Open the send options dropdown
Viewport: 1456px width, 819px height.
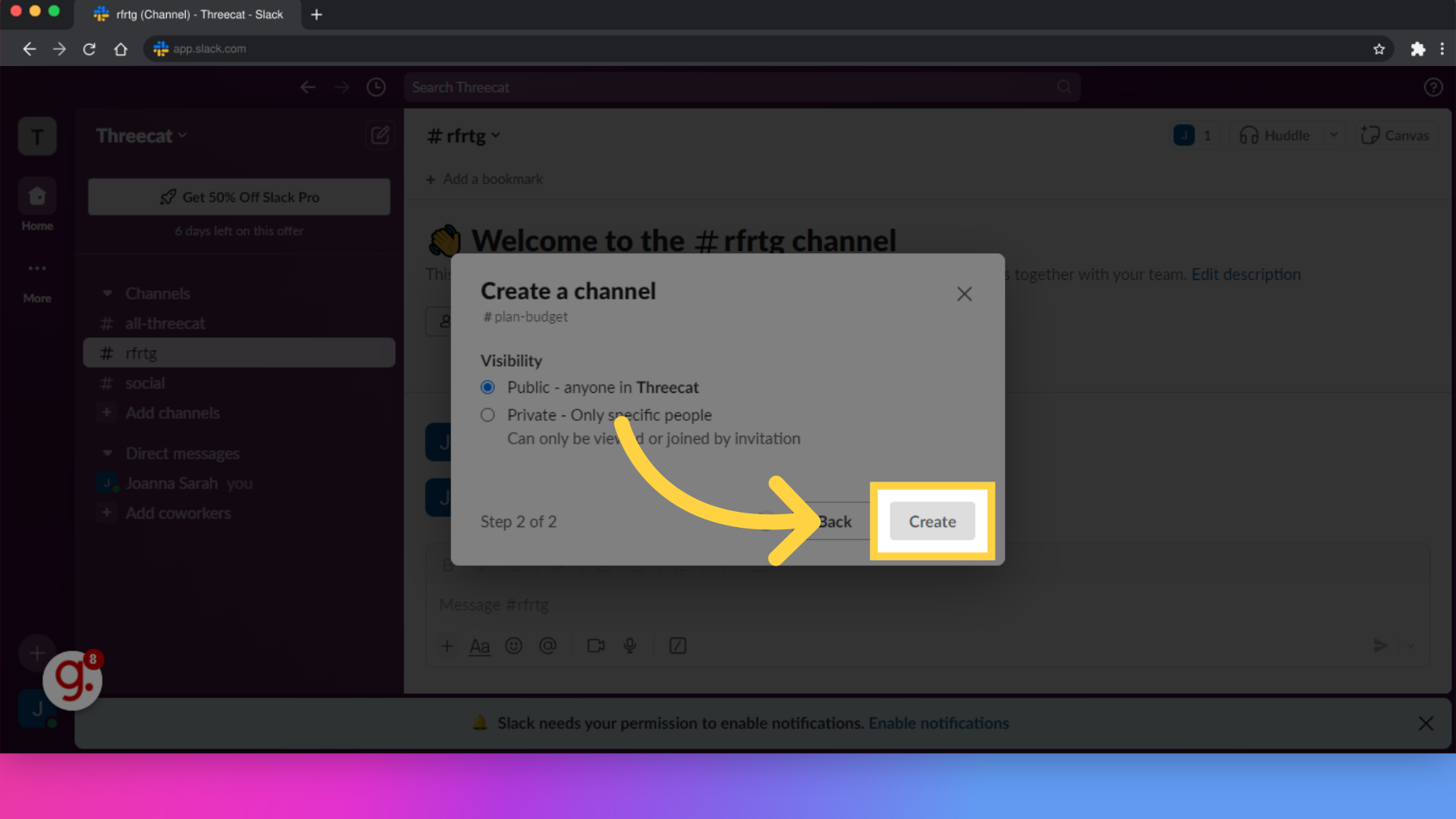click(1410, 646)
